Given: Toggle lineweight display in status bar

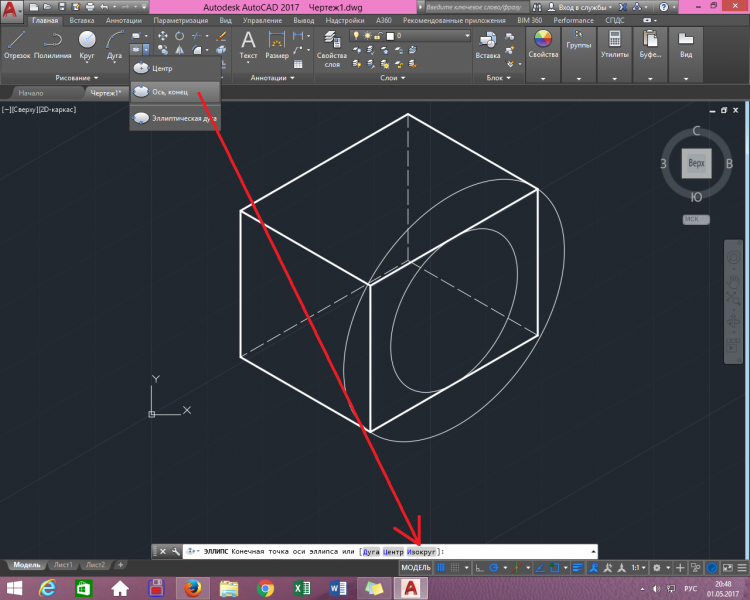Looking at the screenshot, I should (x=578, y=567).
